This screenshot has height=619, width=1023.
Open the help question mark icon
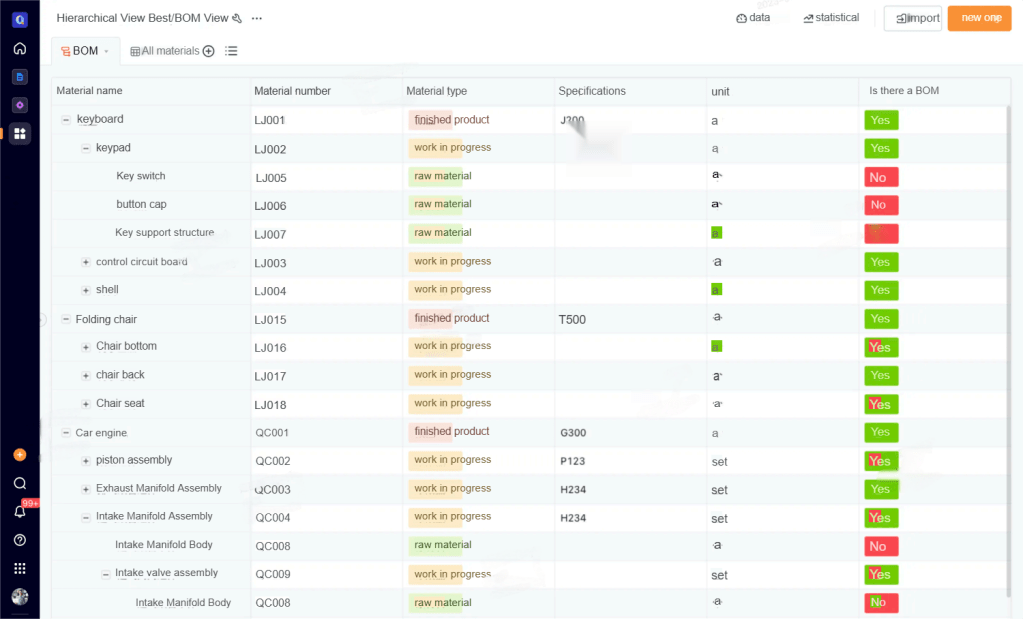19,540
